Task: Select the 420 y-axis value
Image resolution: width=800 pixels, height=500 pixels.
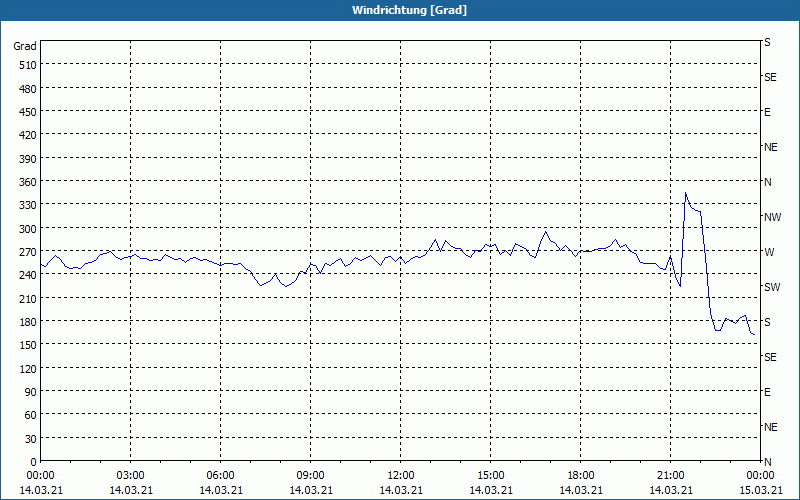Action: point(28,135)
